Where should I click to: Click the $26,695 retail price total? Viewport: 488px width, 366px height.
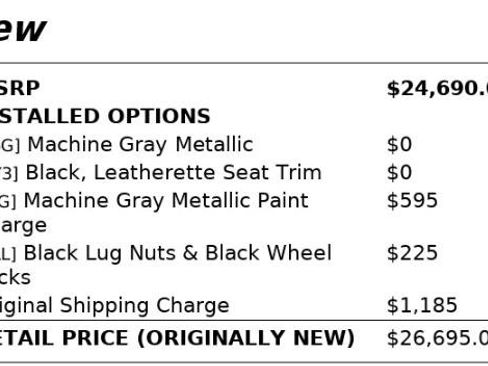[437, 339]
